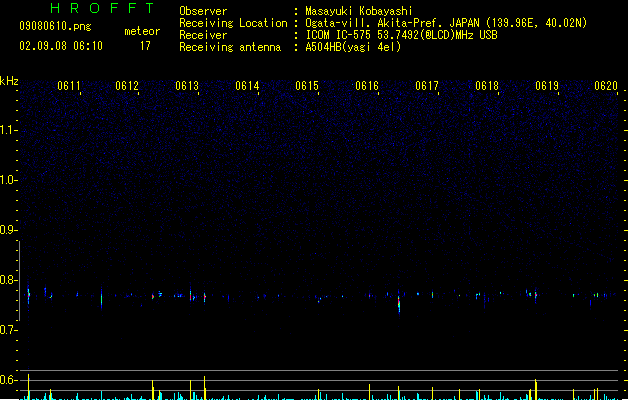The height and width of the screenshot is (400, 629).
Task: Select observer name Masayuki Kobayashi
Action: click(x=359, y=11)
